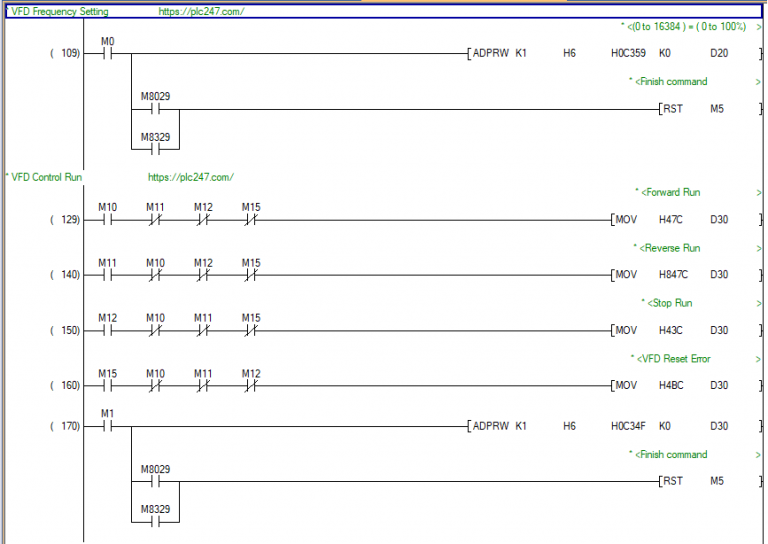Select the M15 normally-closed contact in rung 129
Image resolution: width=768 pixels, height=544 pixels.
point(251,220)
